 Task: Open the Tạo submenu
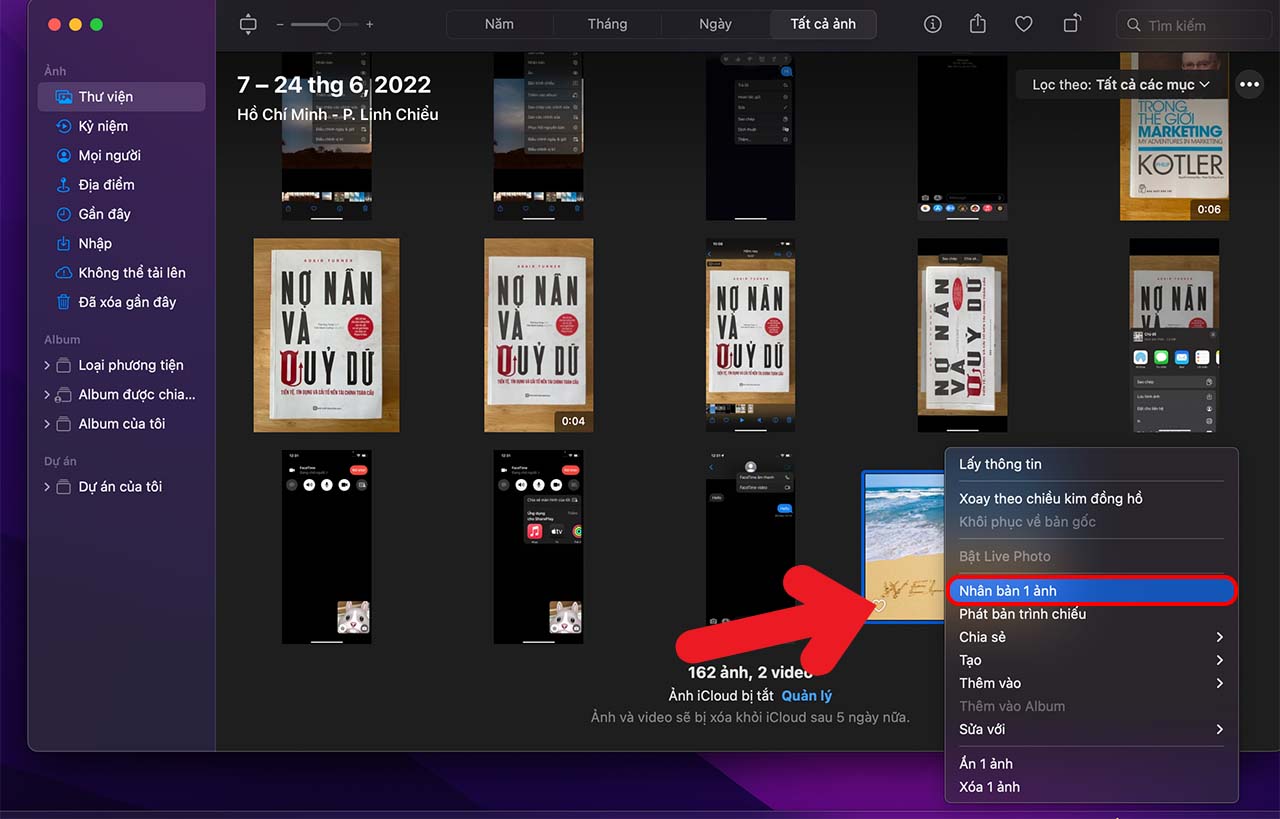(1092, 660)
